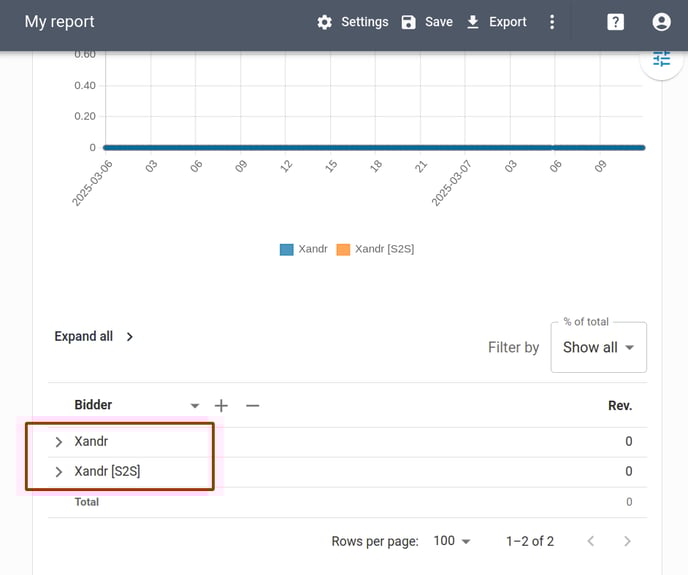Screen dimensions: 688x575
Task: Open the help question mark icon
Action: [x=615, y=22]
